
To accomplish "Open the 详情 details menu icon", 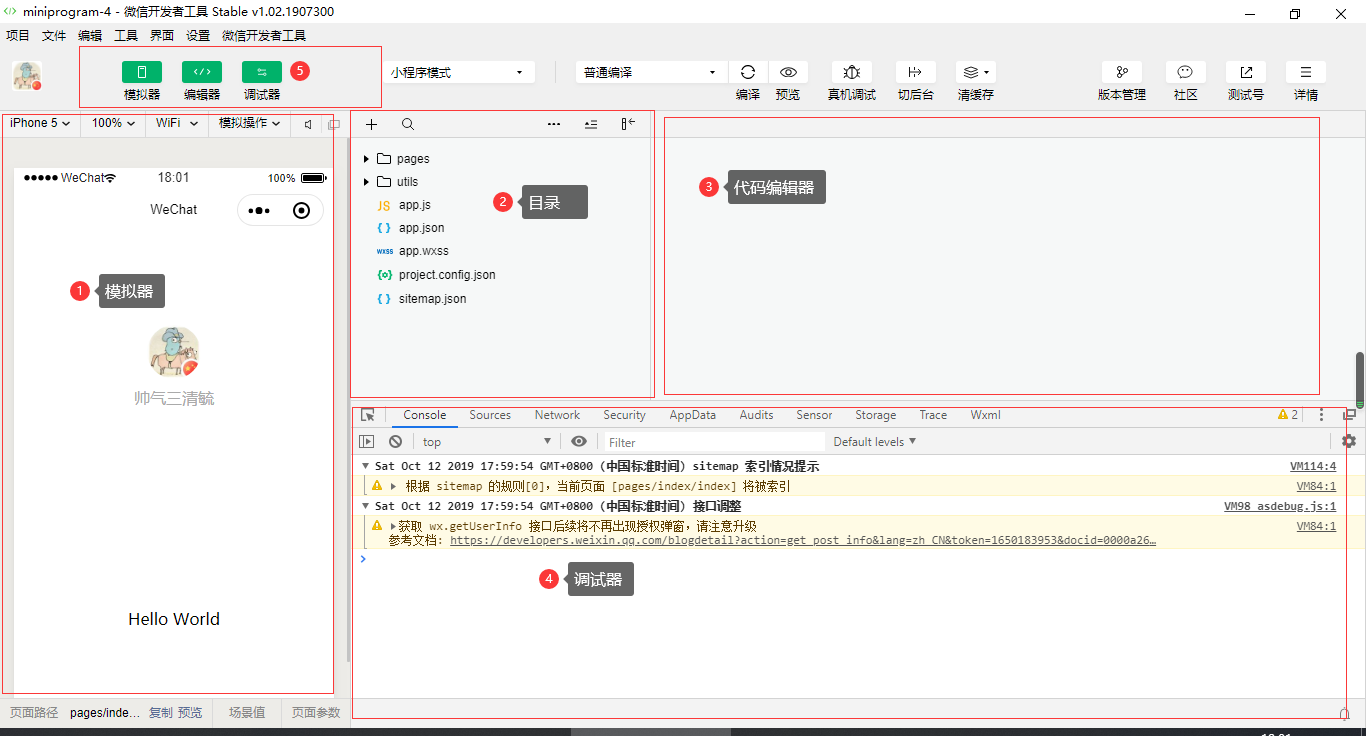I will [x=1306, y=72].
